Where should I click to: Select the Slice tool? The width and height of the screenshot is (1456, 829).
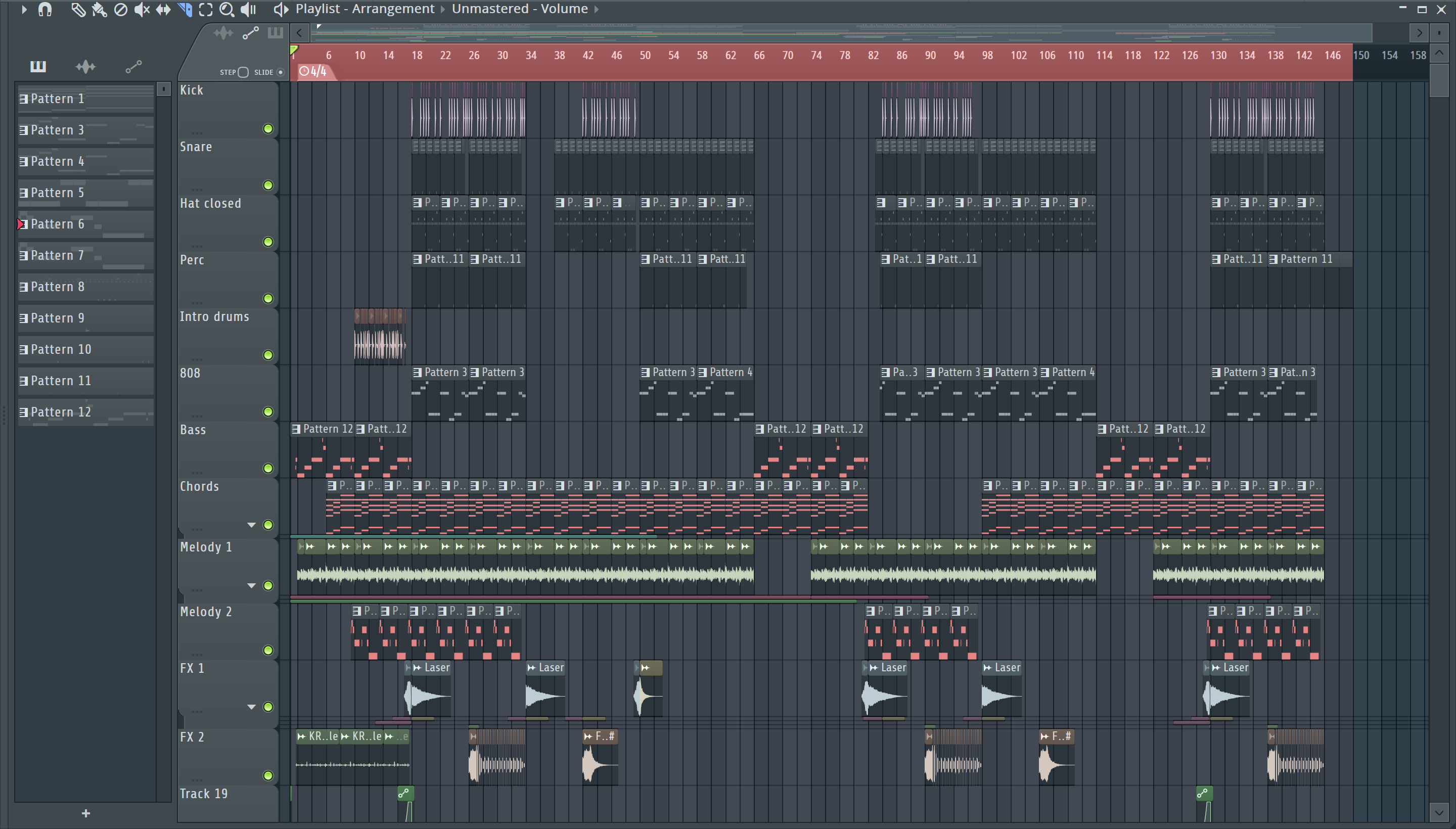(185, 9)
